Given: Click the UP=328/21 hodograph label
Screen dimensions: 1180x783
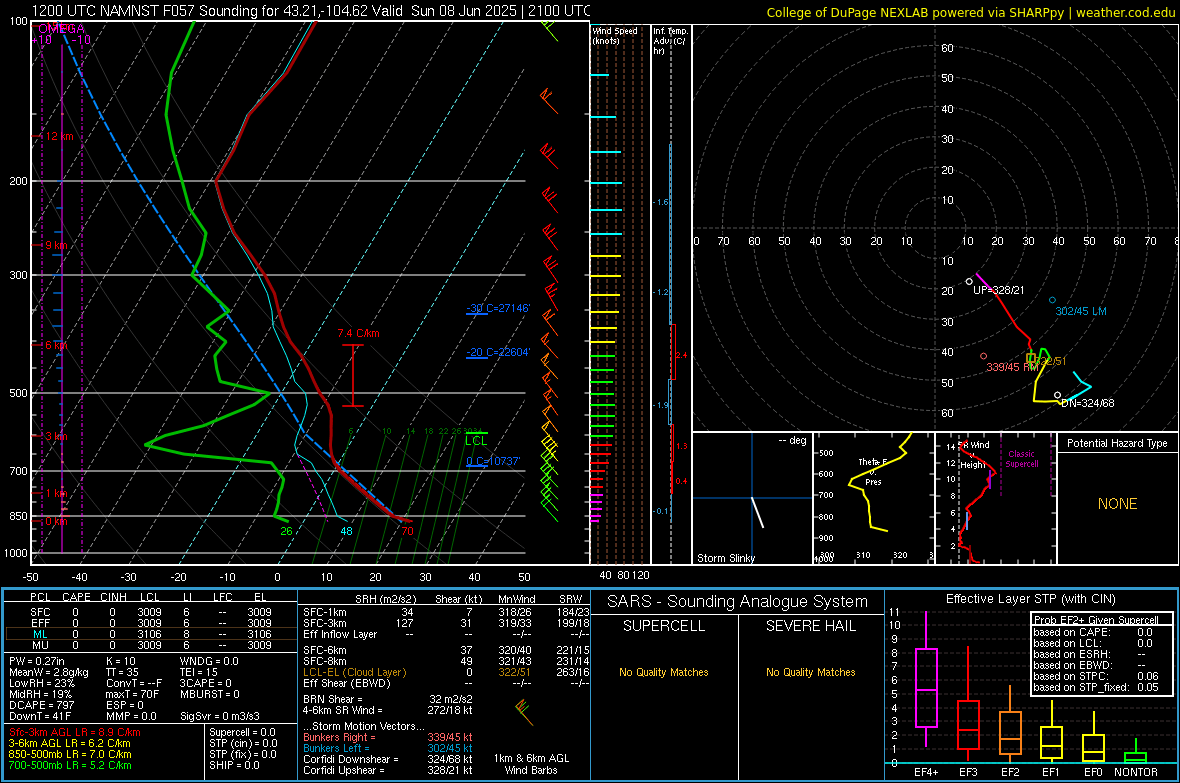Looking at the screenshot, I should 999,290.
